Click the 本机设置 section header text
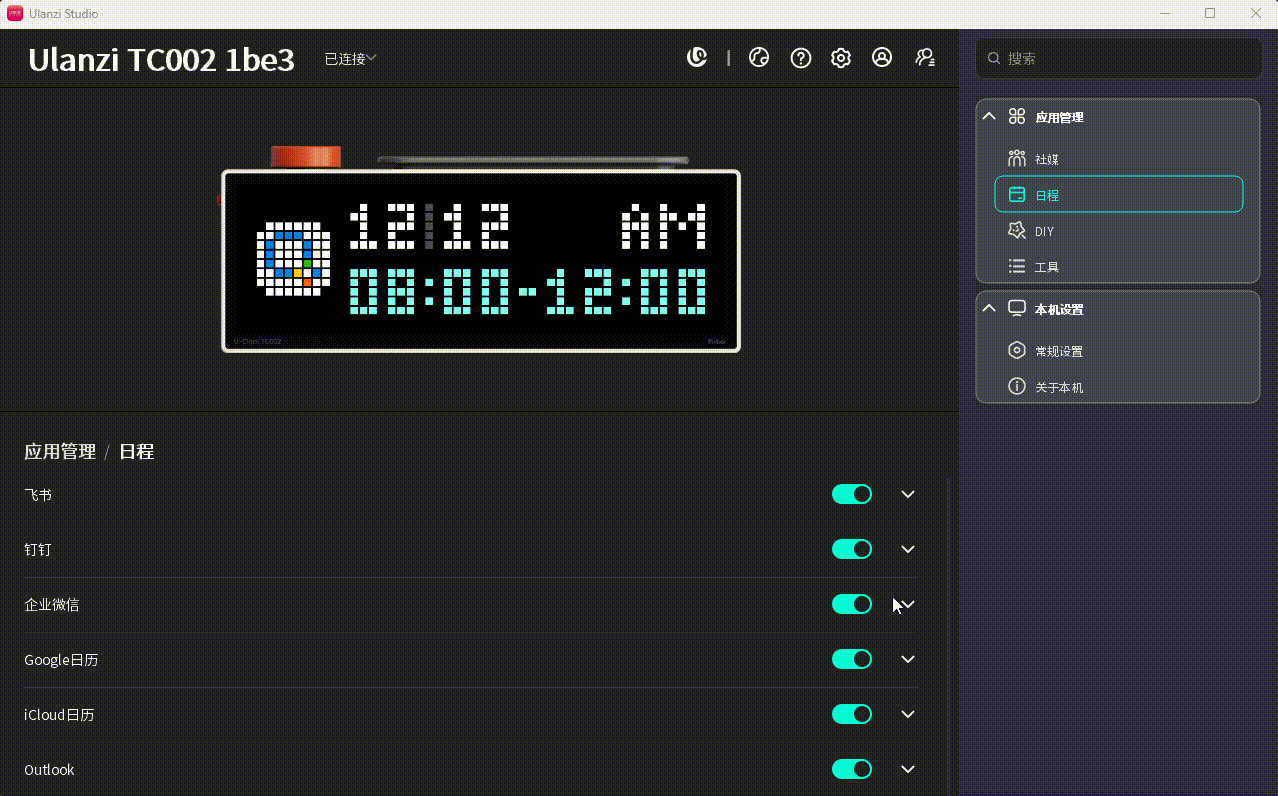The height and width of the screenshot is (796, 1278). [x=1059, y=309]
